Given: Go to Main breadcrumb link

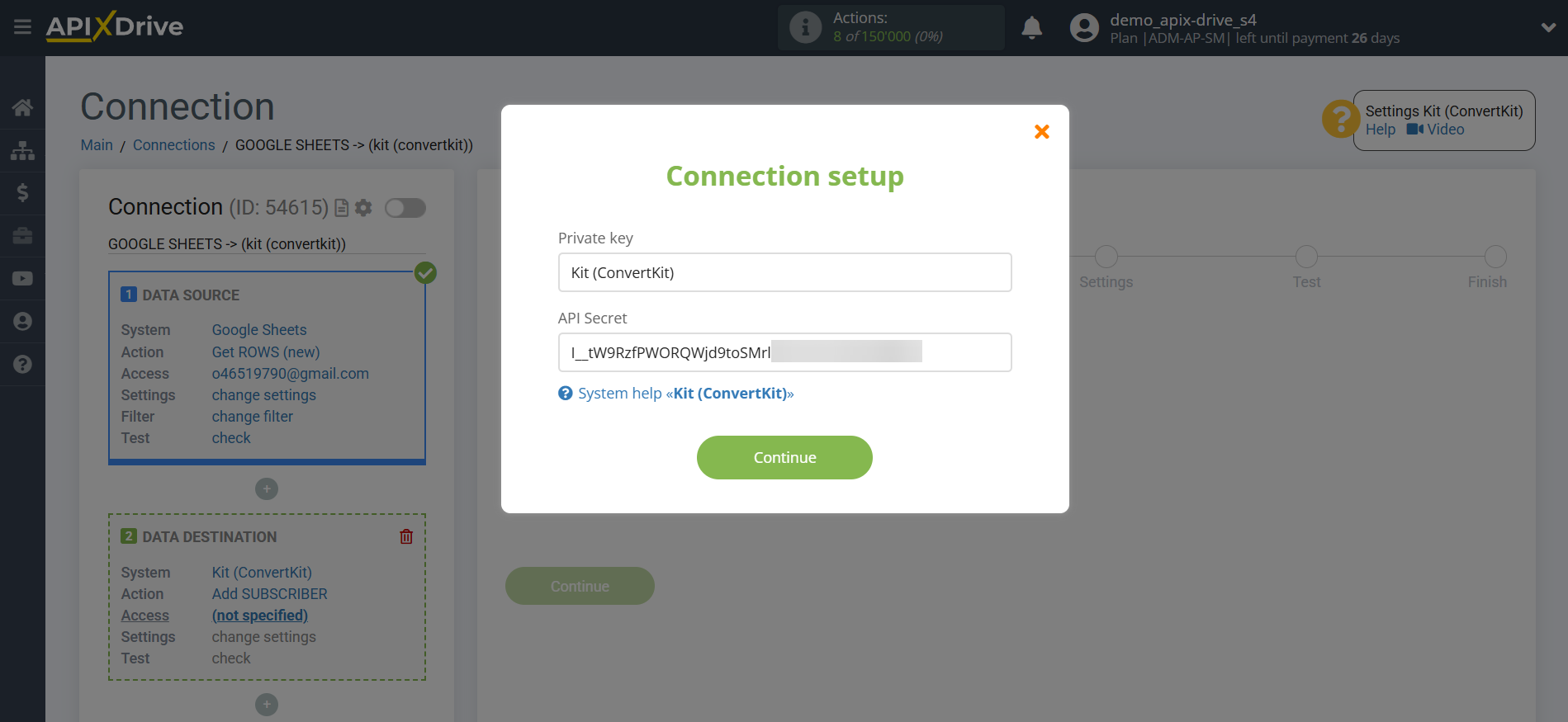Looking at the screenshot, I should click(97, 145).
